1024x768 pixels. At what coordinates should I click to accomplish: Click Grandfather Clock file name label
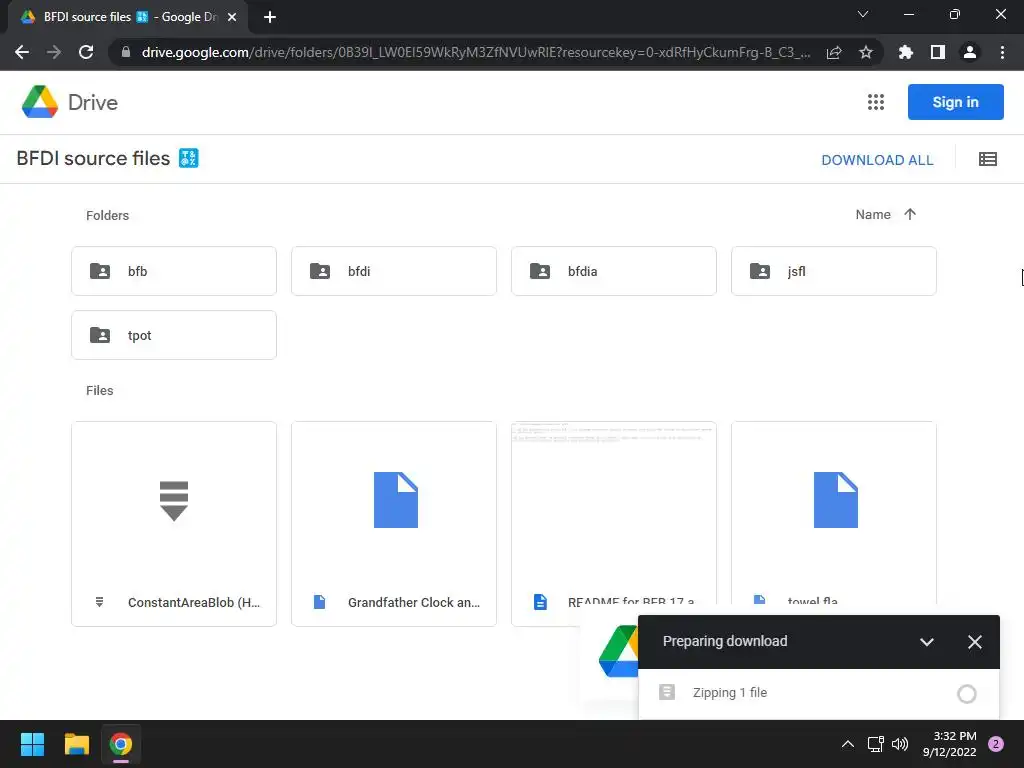coord(414,602)
